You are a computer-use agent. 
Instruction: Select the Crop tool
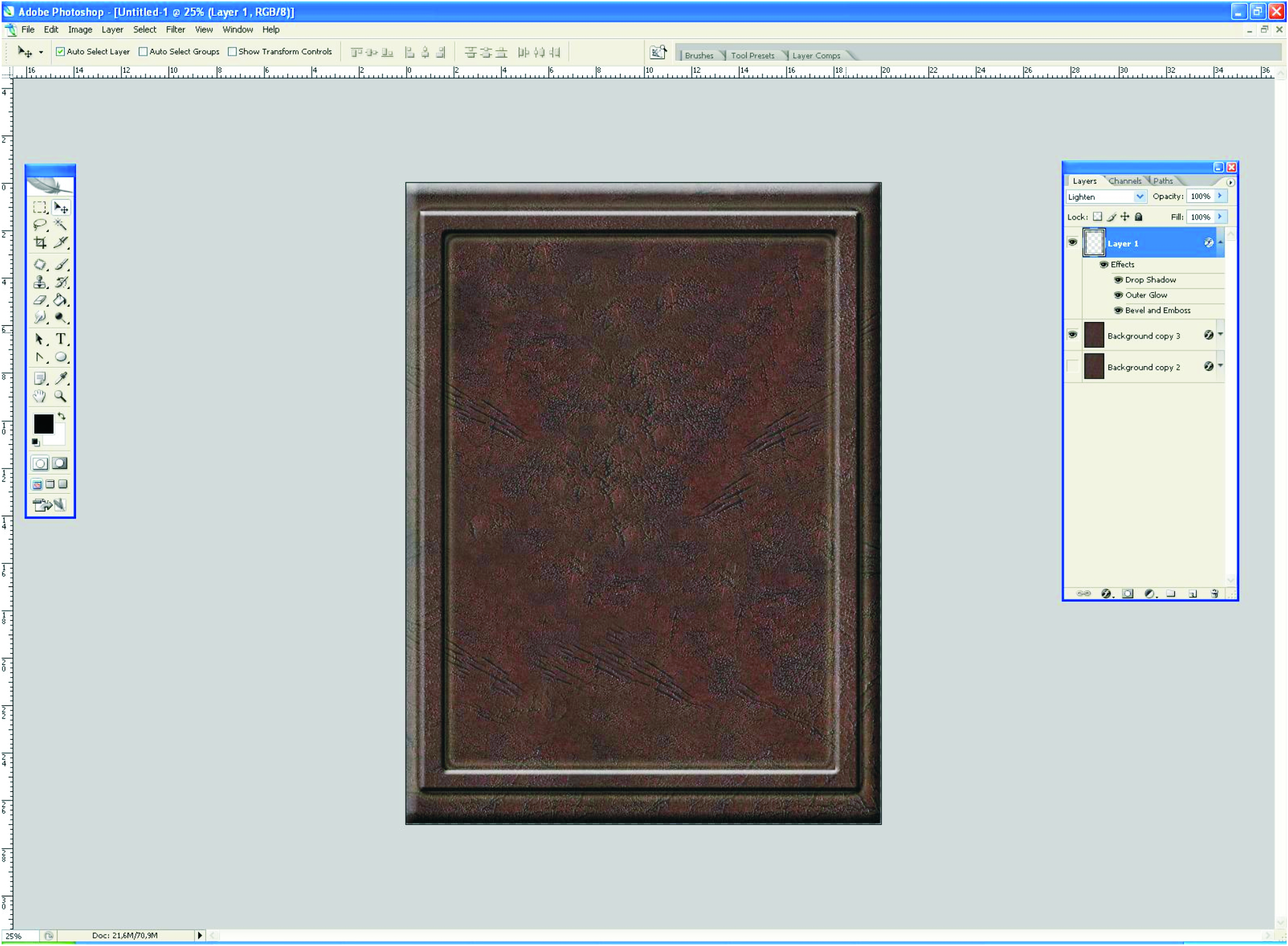point(40,243)
